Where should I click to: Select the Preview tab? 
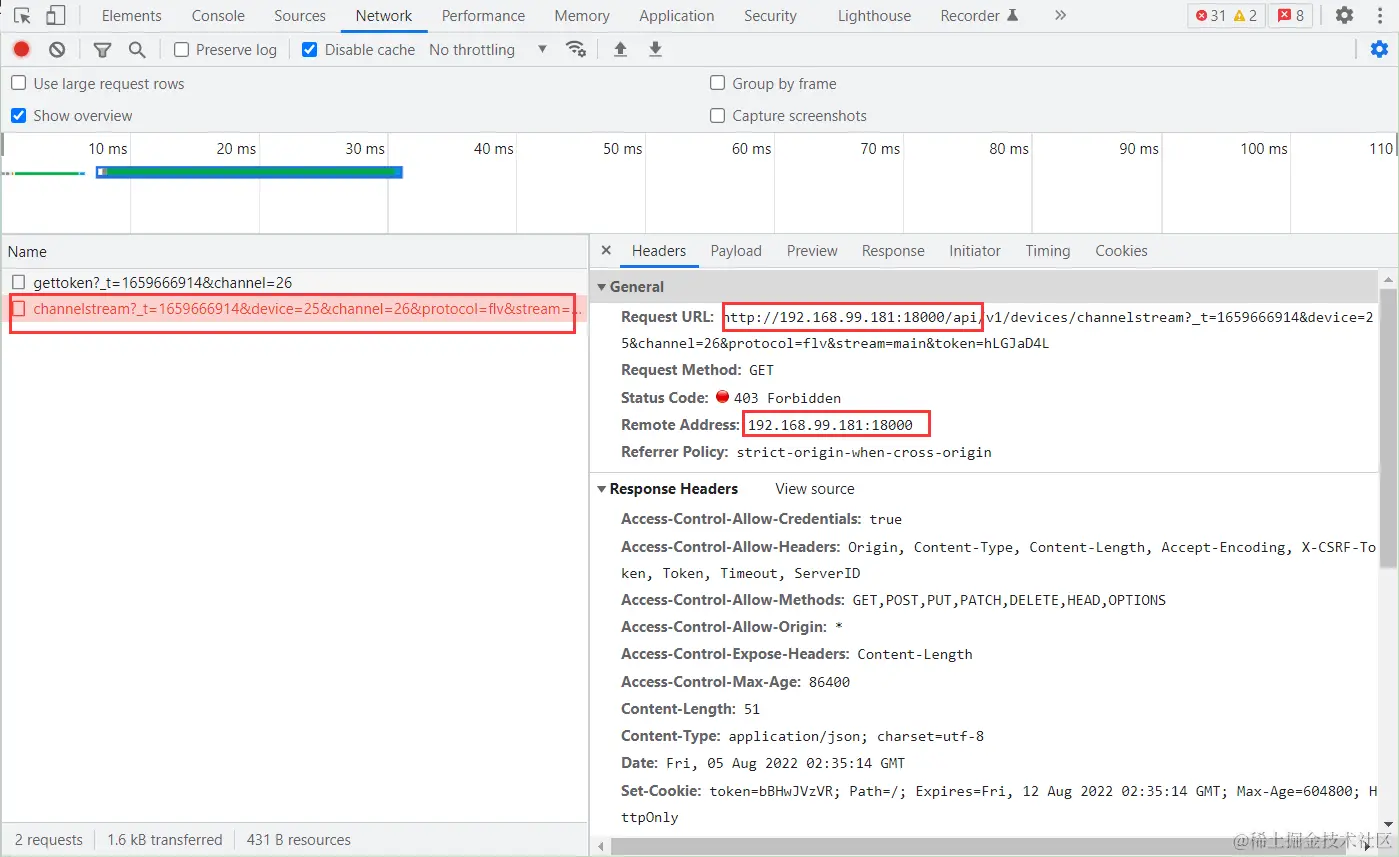click(812, 251)
